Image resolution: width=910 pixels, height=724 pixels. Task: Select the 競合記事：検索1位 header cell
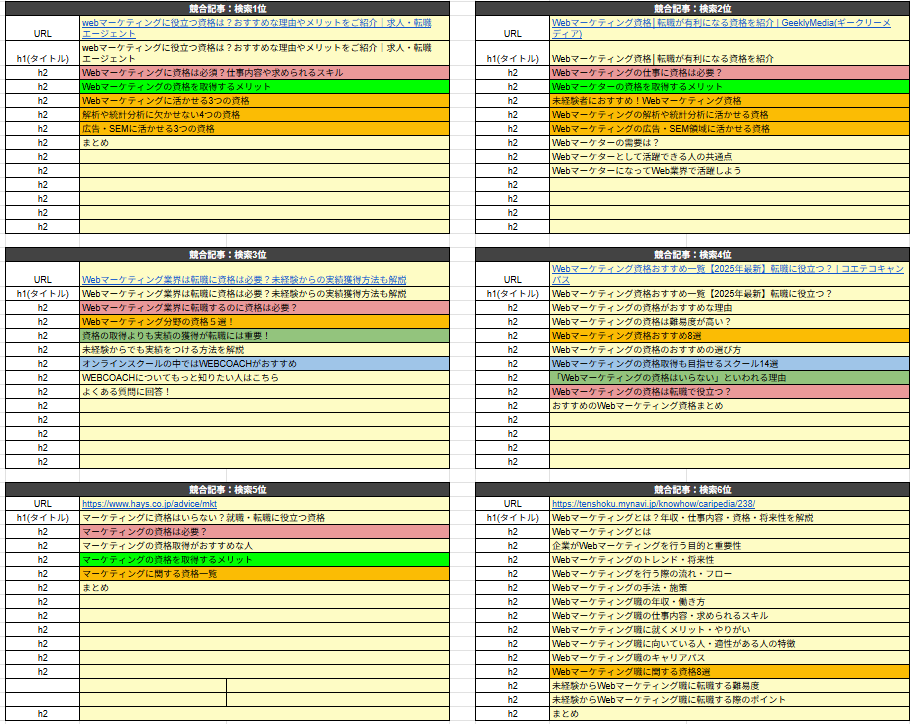(227, 7)
